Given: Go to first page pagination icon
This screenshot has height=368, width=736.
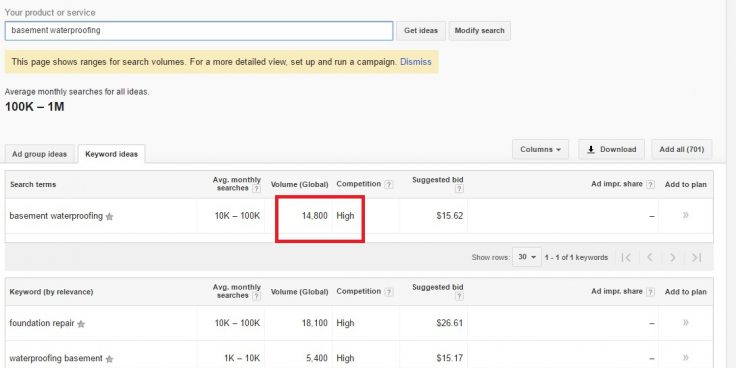Looking at the screenshot, I should coord(626,257).
